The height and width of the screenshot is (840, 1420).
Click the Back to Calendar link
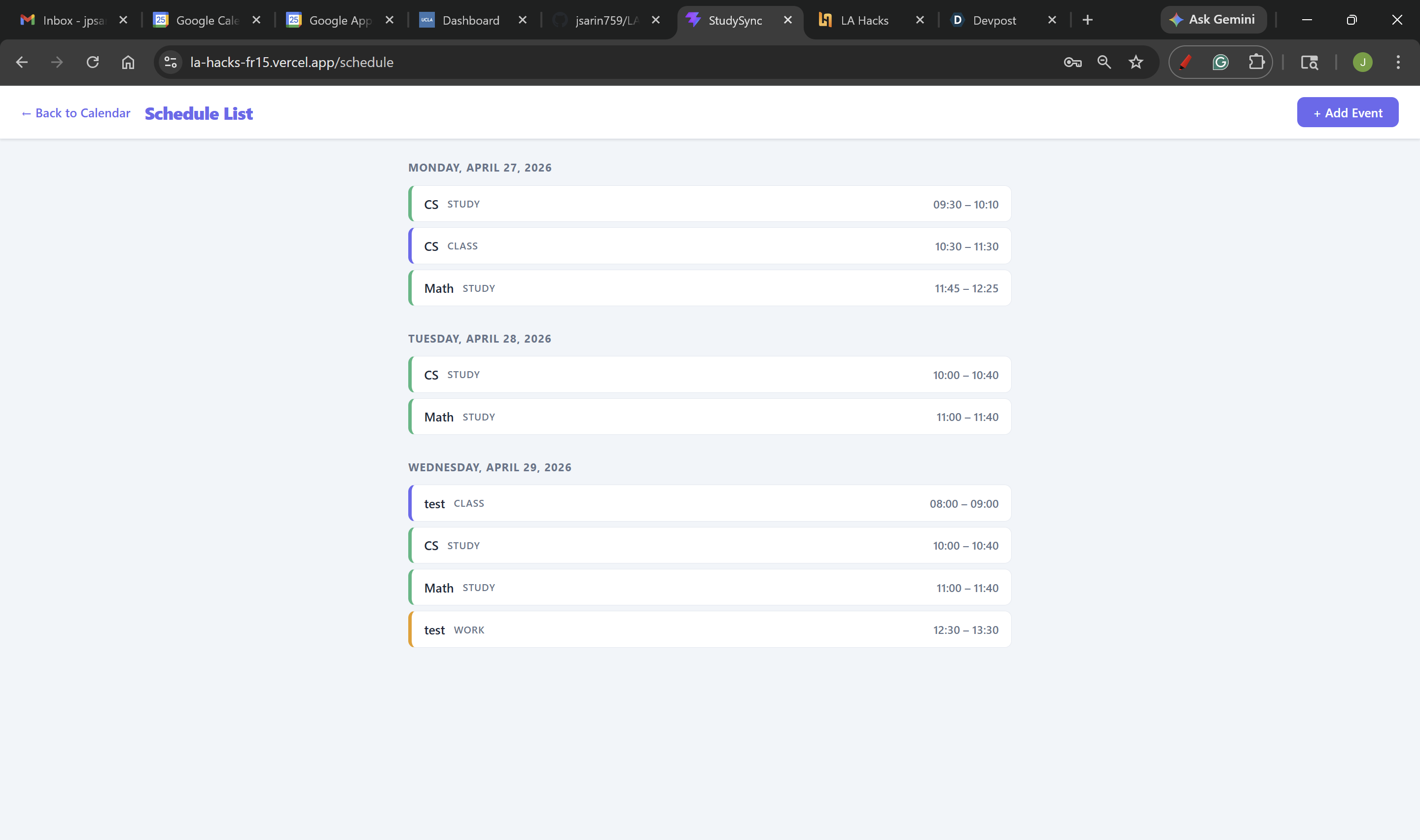(x=76, y=113)
